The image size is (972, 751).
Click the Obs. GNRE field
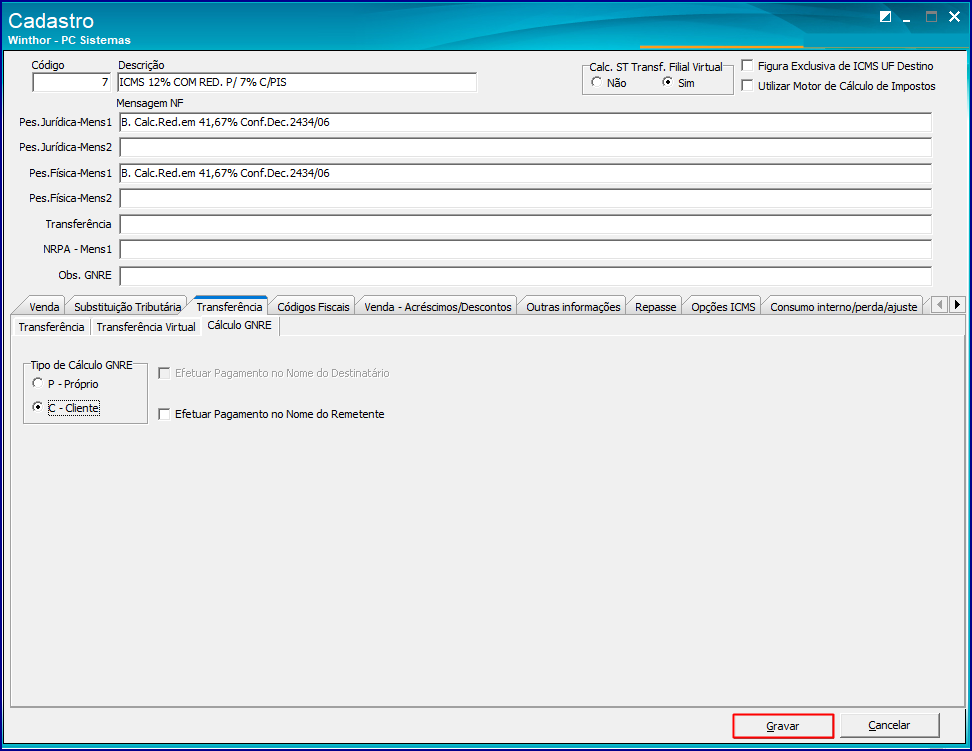coord(525,275)
